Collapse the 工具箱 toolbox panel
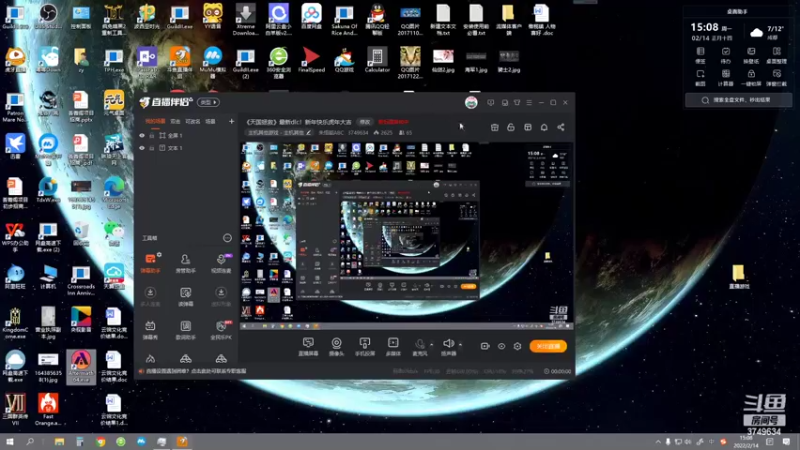This screenshot has height=450, width=800. [x=227, y=238]
